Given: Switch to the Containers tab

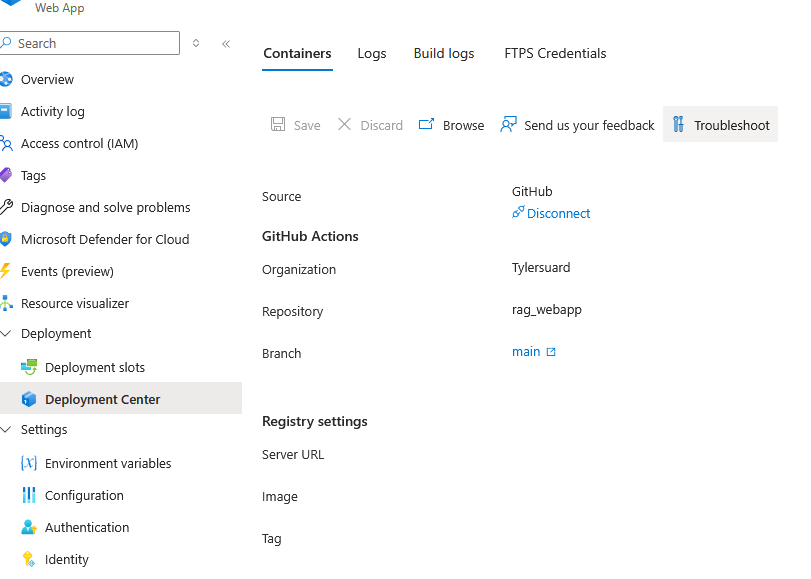Looking at the screenshot, I should [x=297, y=53].
